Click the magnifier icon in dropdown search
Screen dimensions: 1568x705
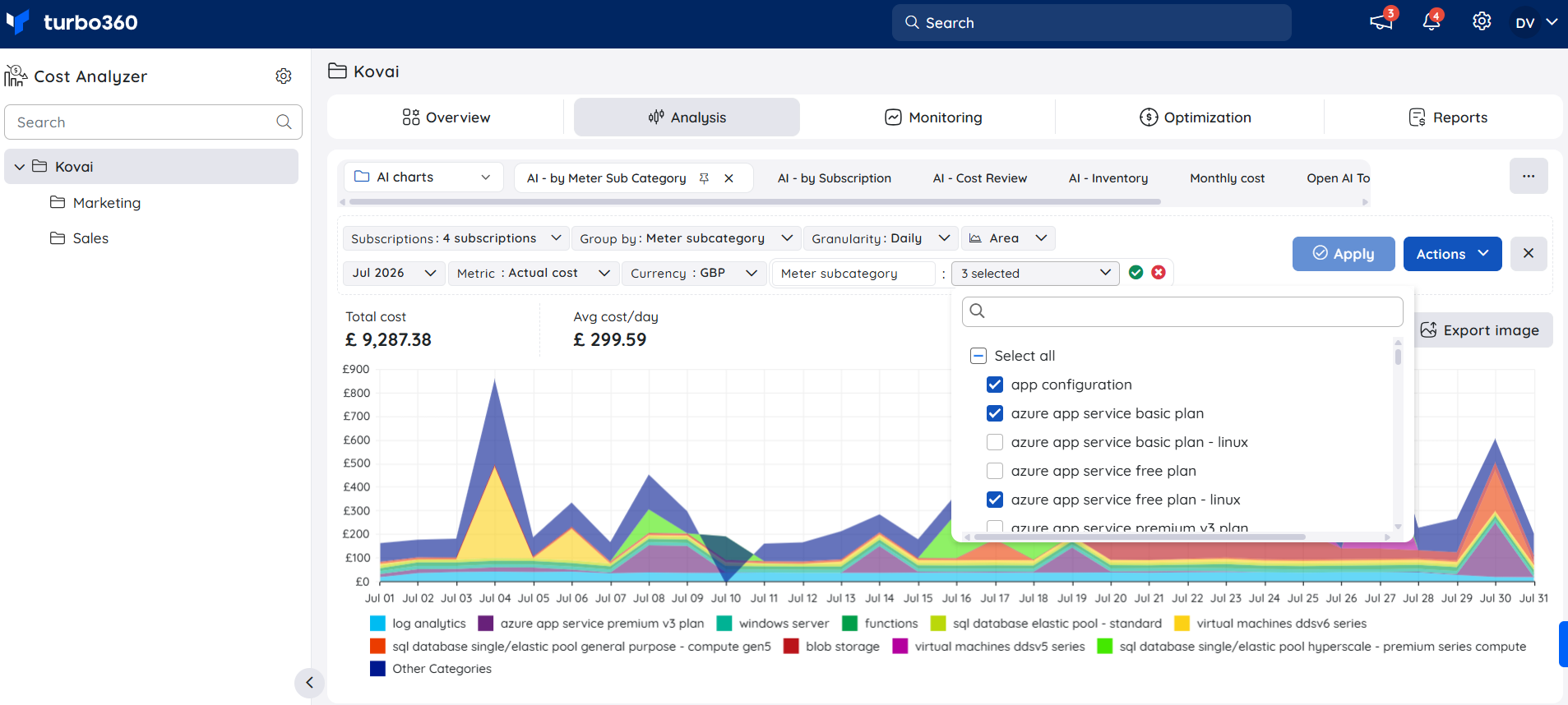[978, 311]
